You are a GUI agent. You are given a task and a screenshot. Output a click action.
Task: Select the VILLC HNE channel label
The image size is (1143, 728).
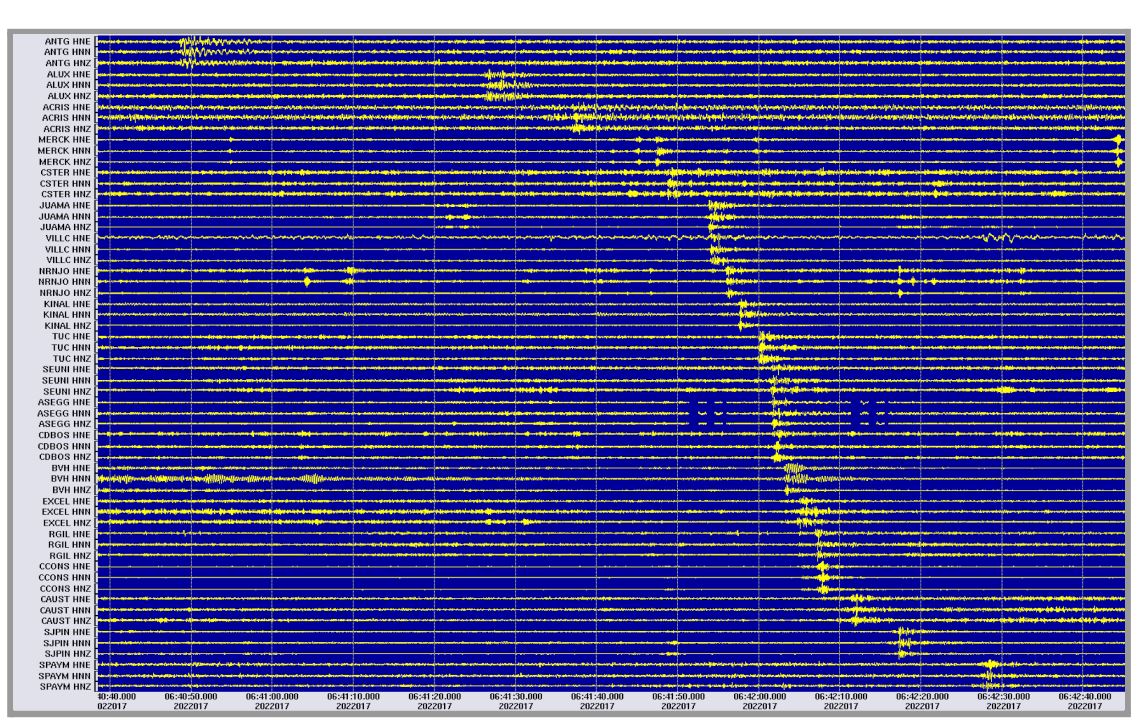[x=67, y=238]
